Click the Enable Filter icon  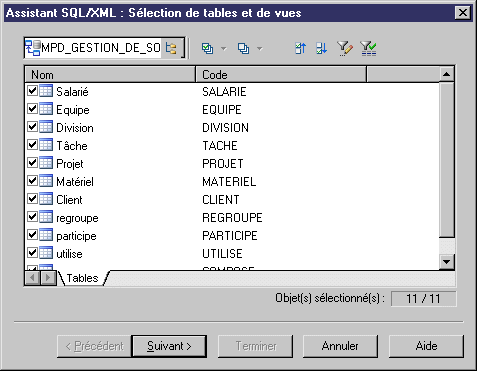tap(368, 49)
